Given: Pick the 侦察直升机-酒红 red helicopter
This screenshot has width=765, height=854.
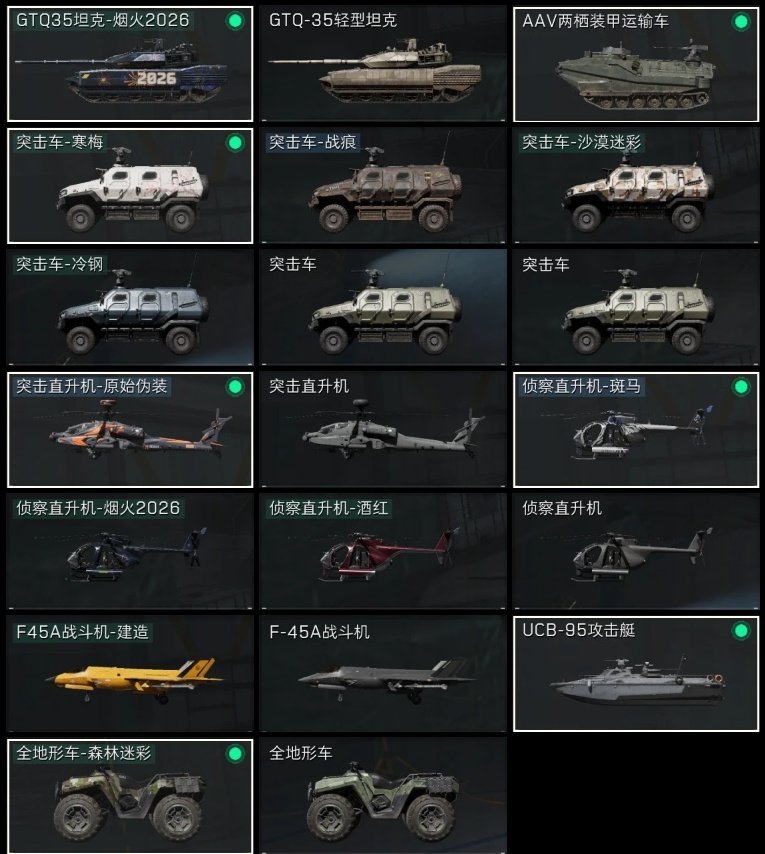Looking at the screenshot, I should coord(383,552).
